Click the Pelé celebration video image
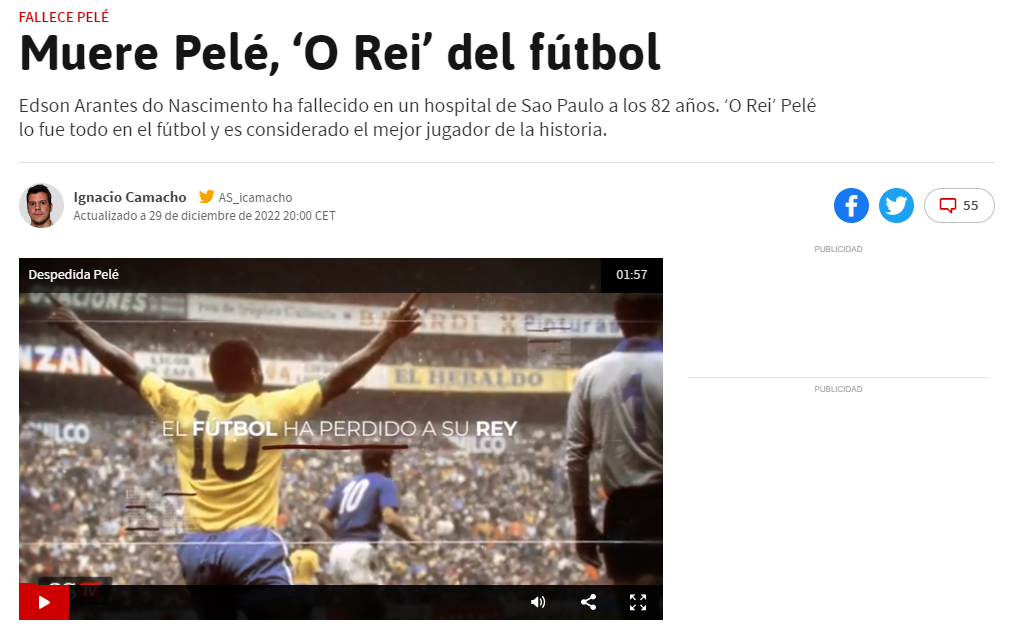 [340, 438]
